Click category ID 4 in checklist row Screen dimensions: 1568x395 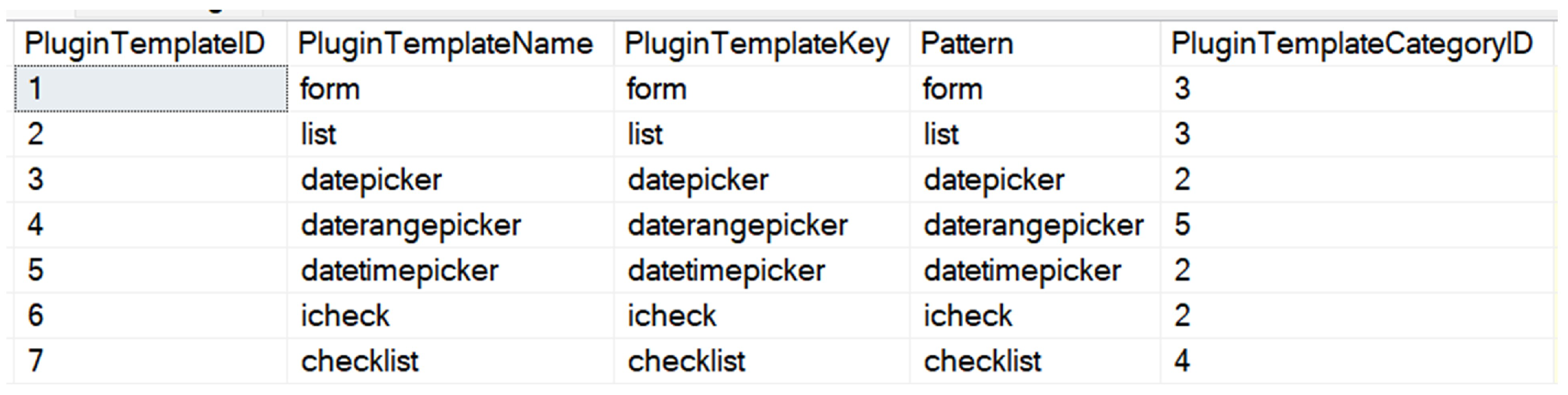coord(1182,361)
